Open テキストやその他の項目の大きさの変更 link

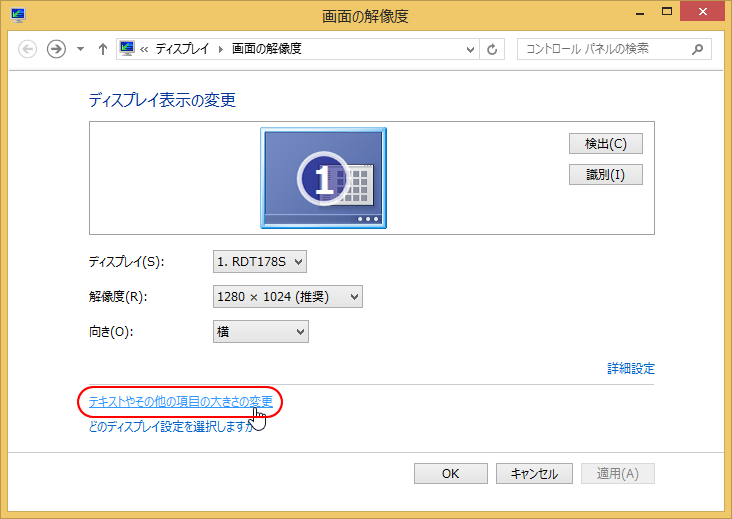click(x=181, y=402)
